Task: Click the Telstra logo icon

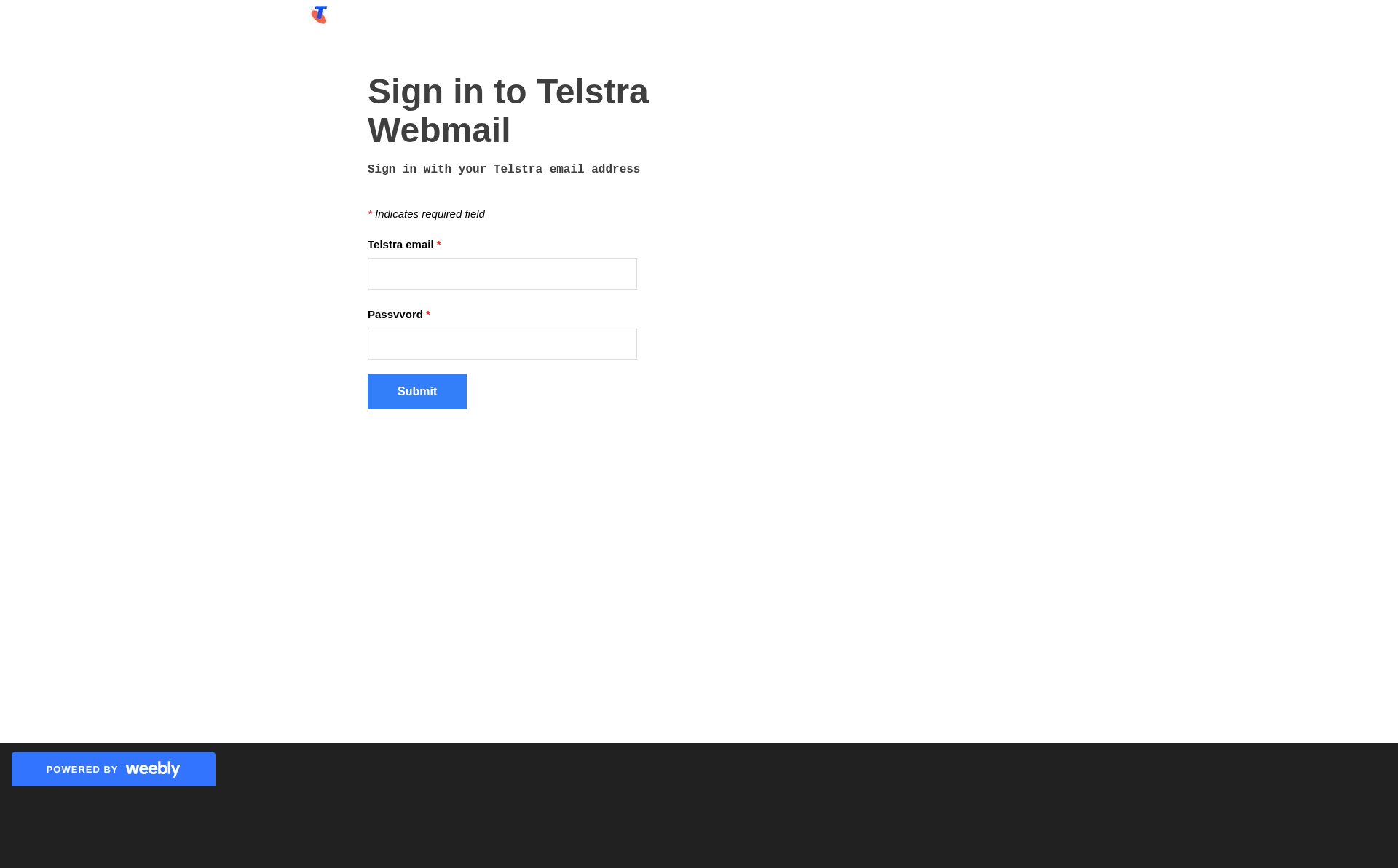Action: point(320,15)
